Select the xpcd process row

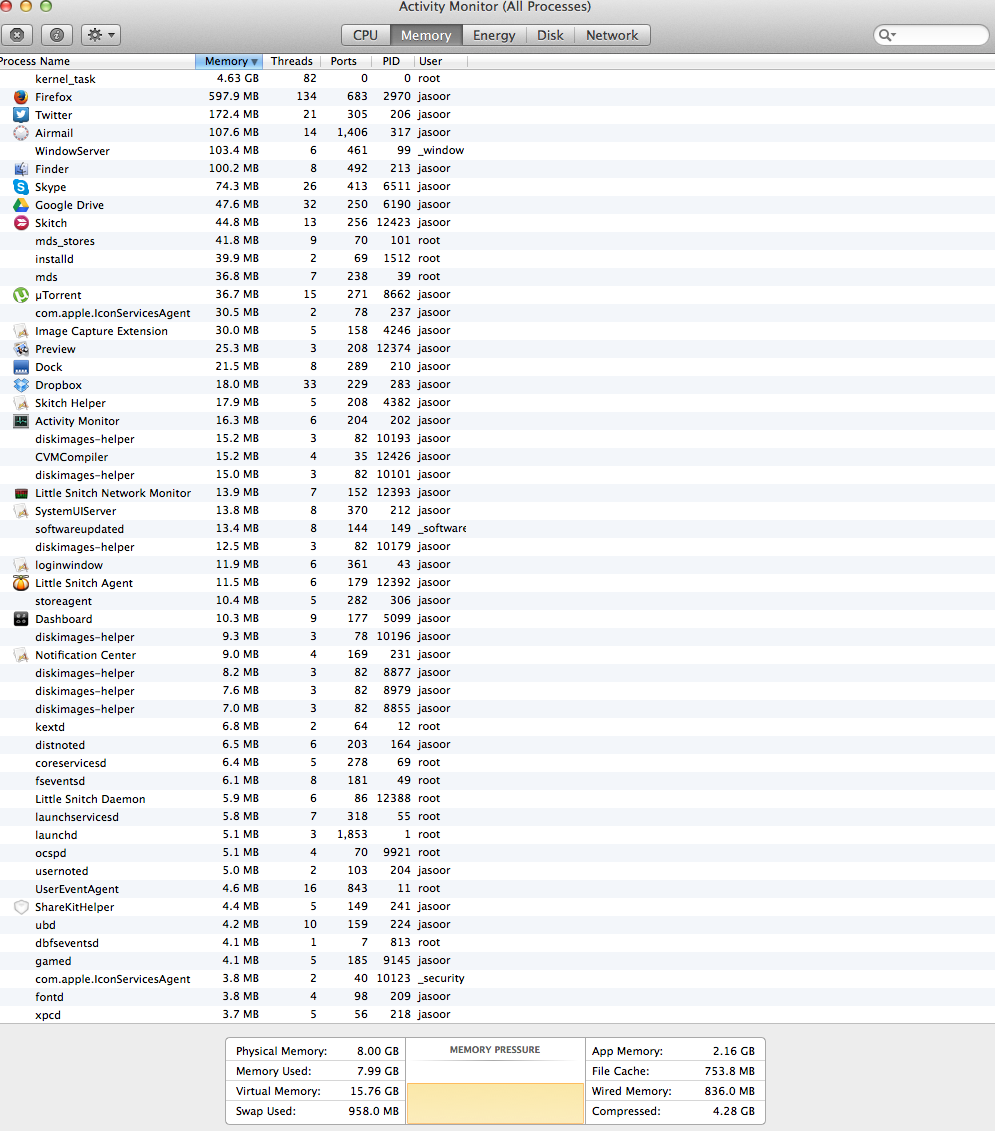497,1015
